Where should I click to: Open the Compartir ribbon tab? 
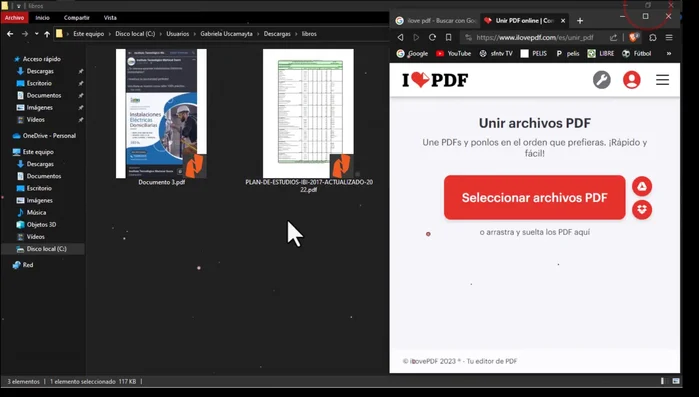point(77,18)
